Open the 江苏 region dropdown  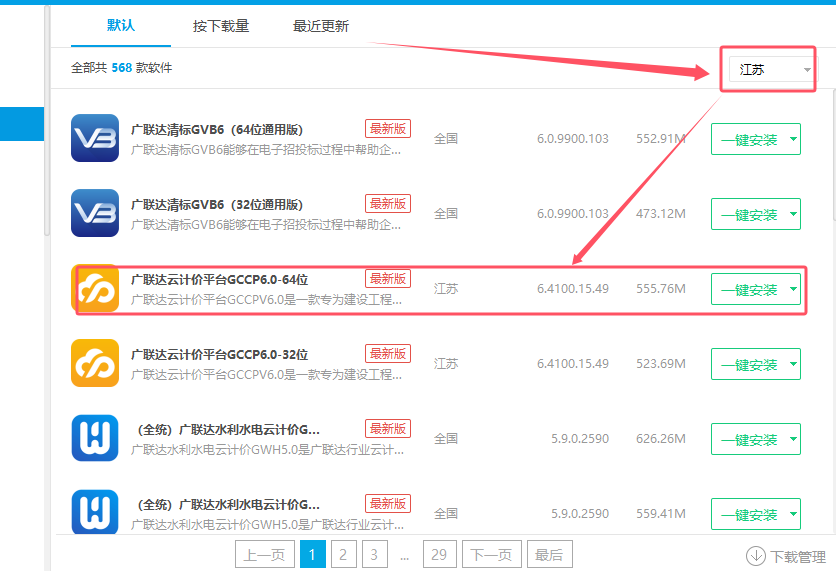[x=771, y=70]
